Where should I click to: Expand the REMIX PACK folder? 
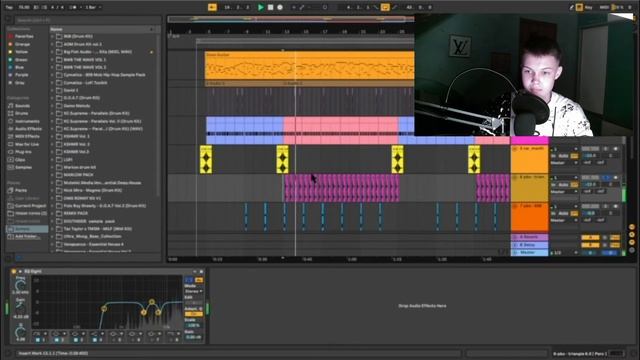[x=52, y=213]
